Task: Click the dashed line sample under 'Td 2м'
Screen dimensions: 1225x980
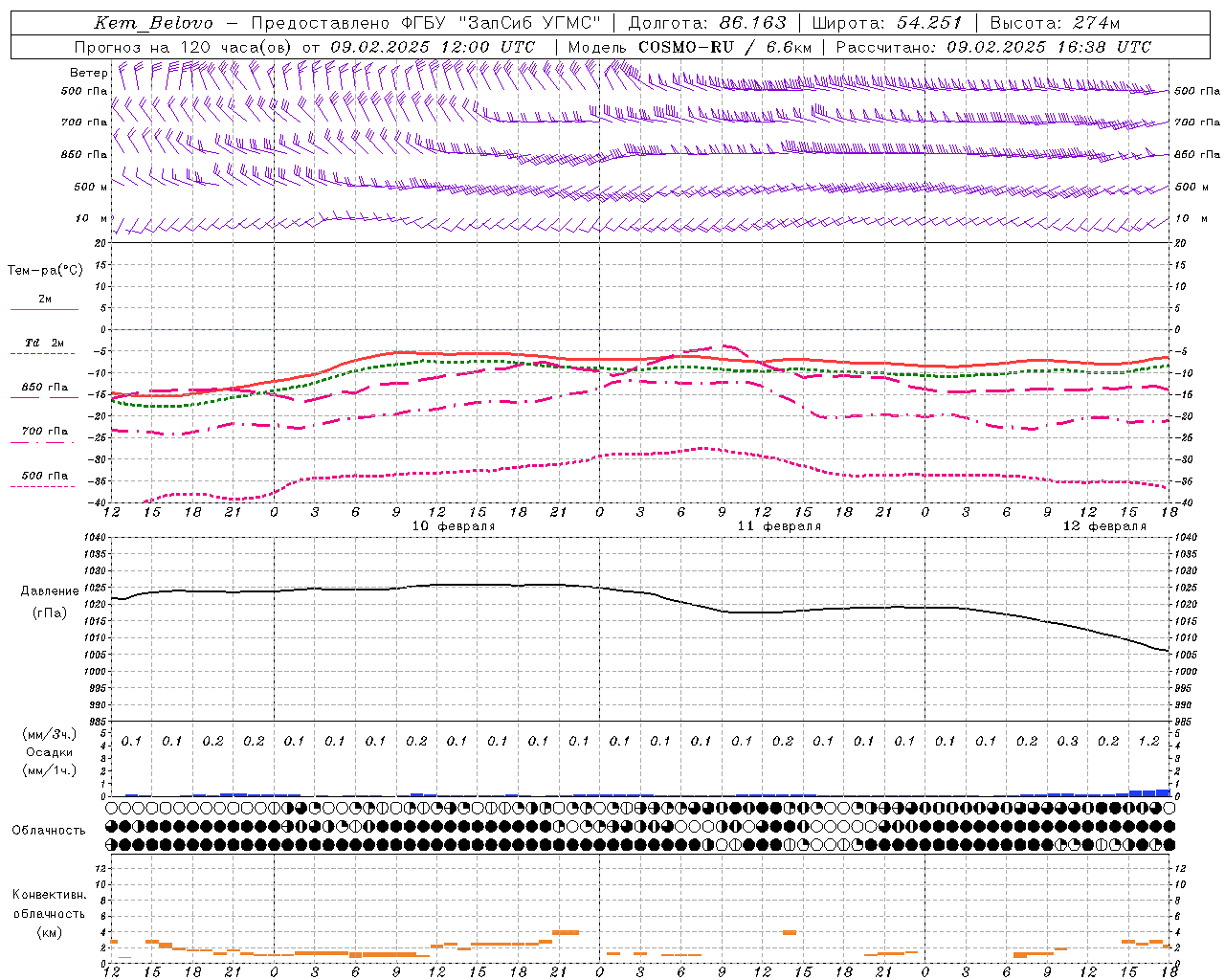Action: (x=43, y=354)
